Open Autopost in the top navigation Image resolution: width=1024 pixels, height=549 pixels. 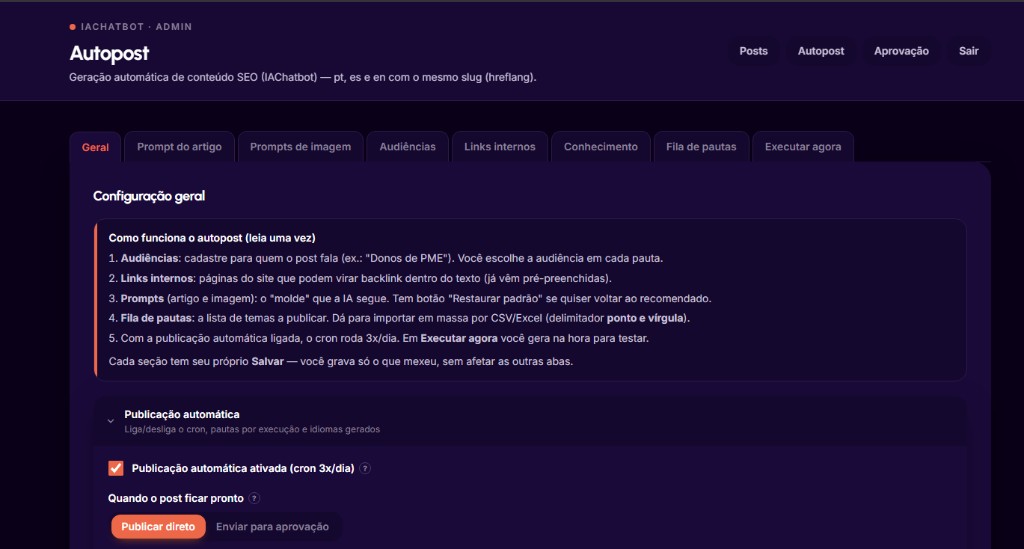(821, 51)
